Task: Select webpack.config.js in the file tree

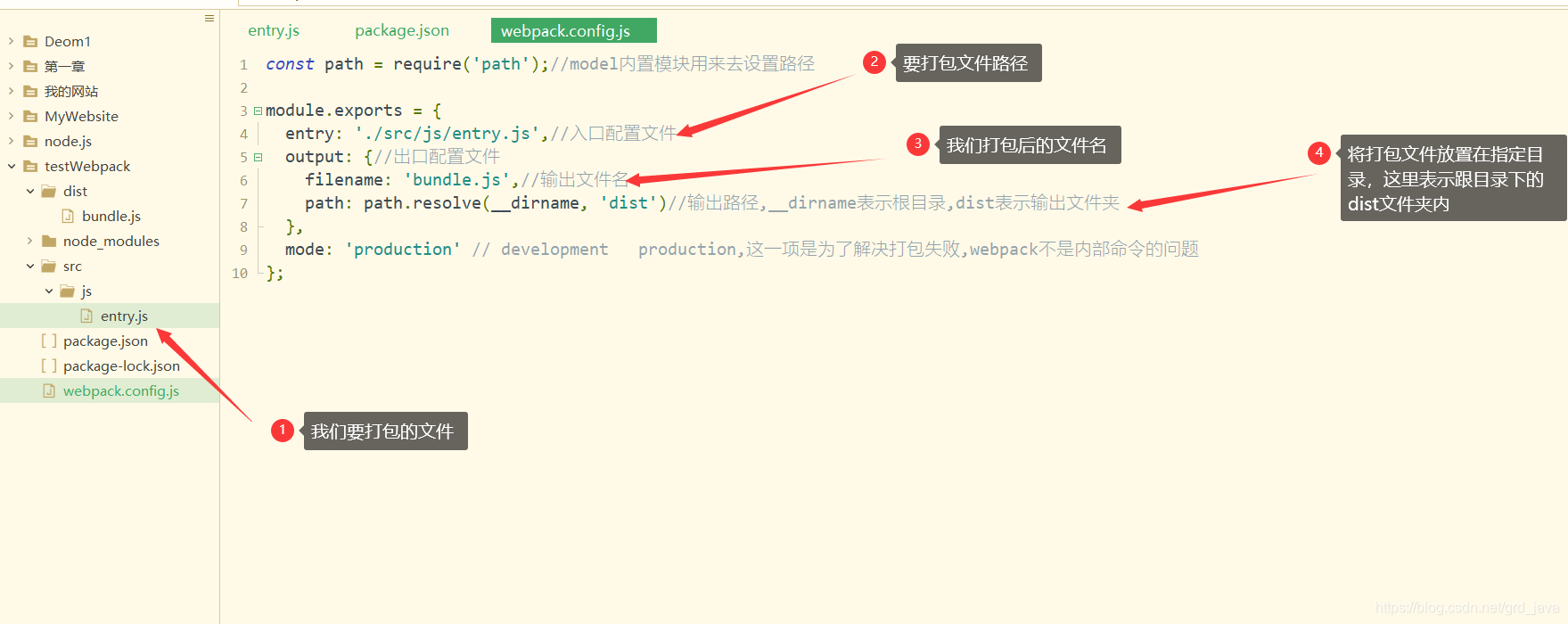Action: tap(121, 390)
